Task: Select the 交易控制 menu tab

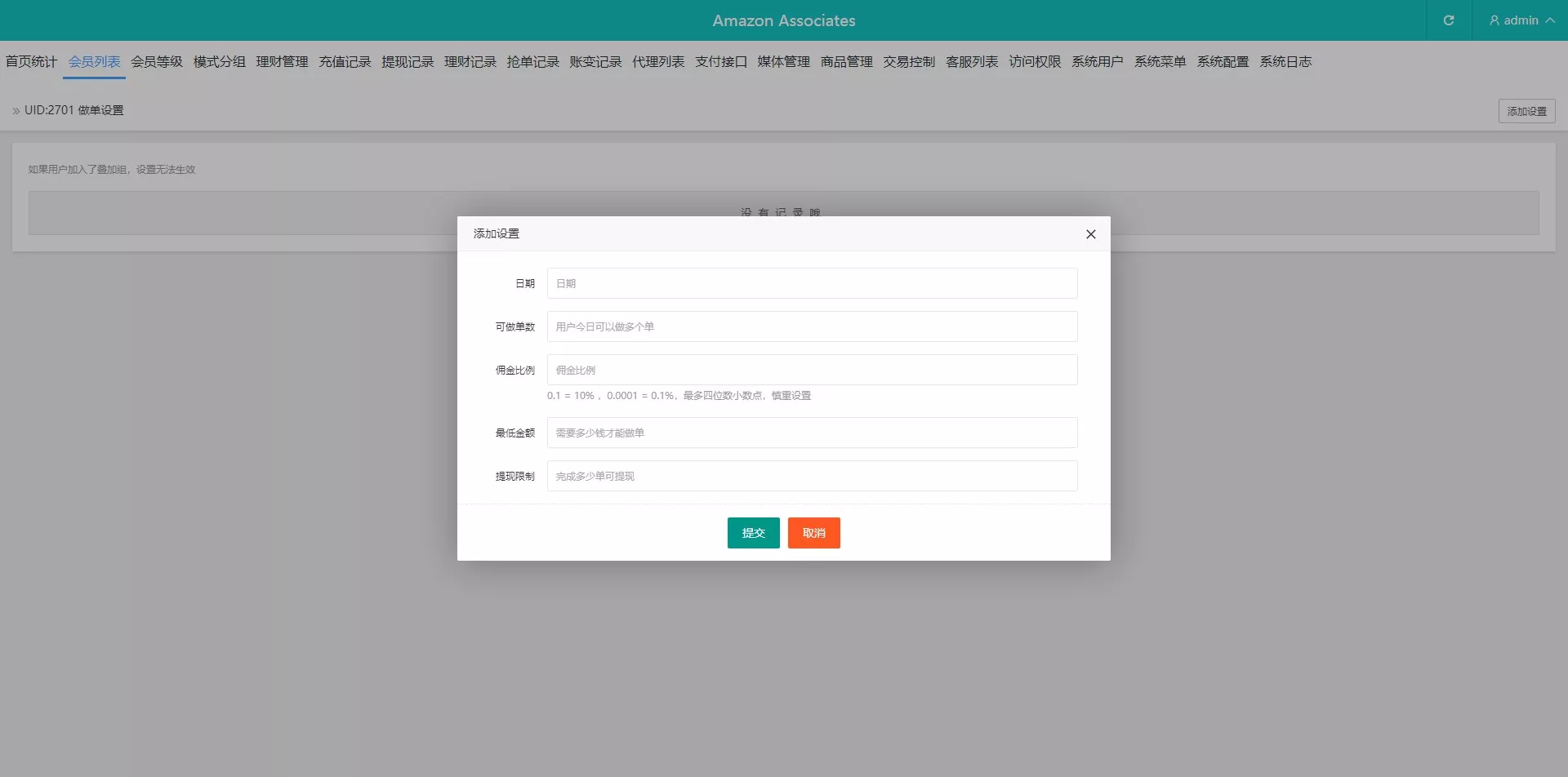Action: coord(909,62)
